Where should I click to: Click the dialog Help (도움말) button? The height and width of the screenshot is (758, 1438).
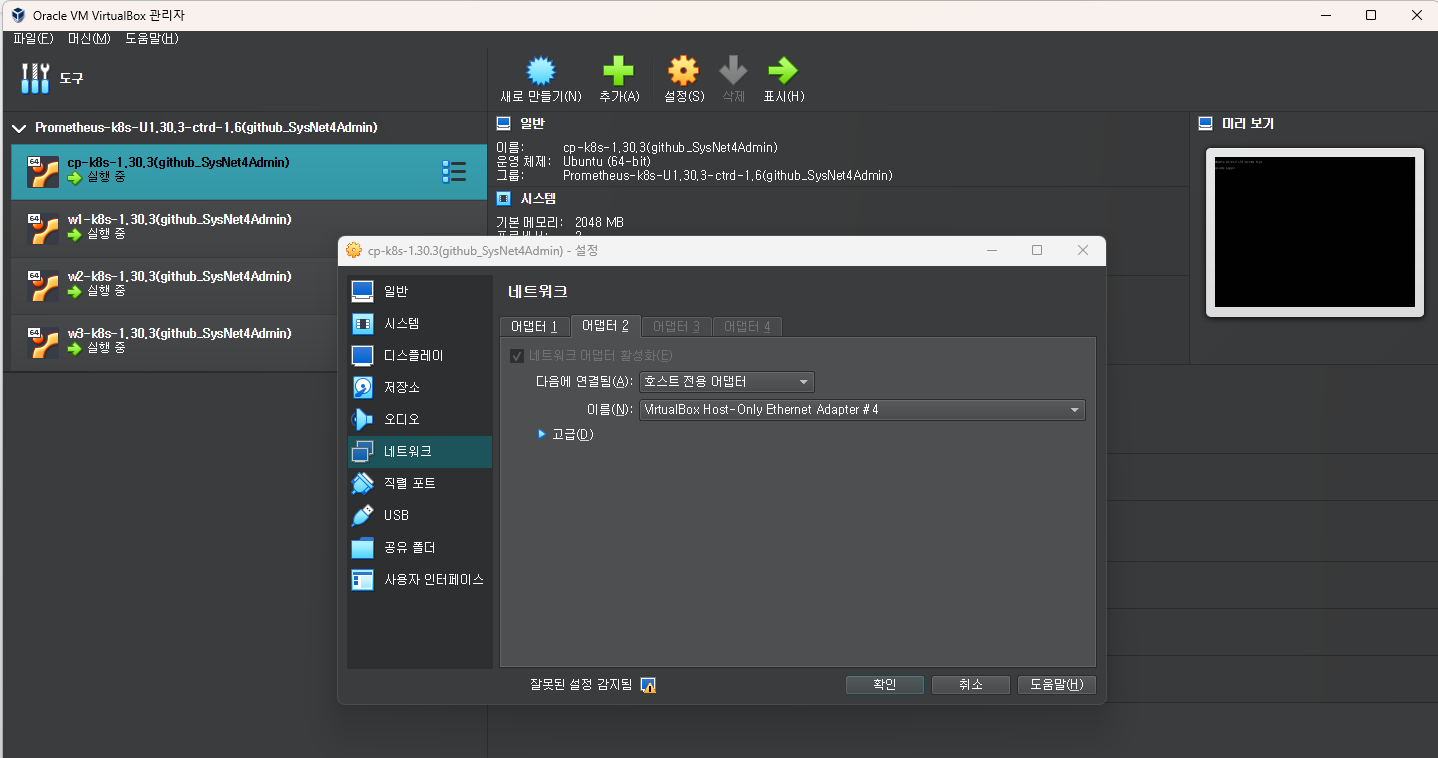click(x=1057, y=685)
